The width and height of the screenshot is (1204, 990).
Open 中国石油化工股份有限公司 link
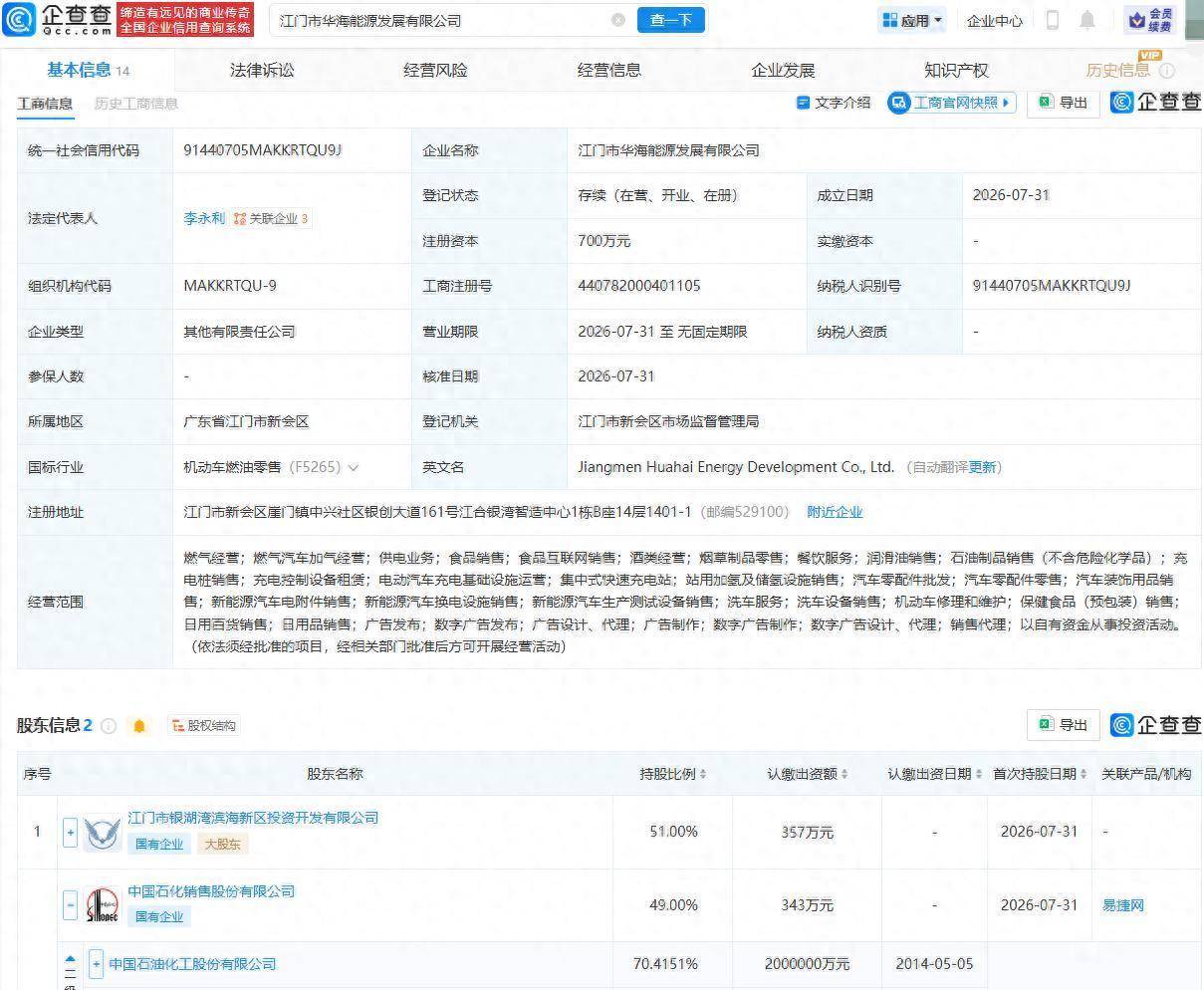click(192, 964)
